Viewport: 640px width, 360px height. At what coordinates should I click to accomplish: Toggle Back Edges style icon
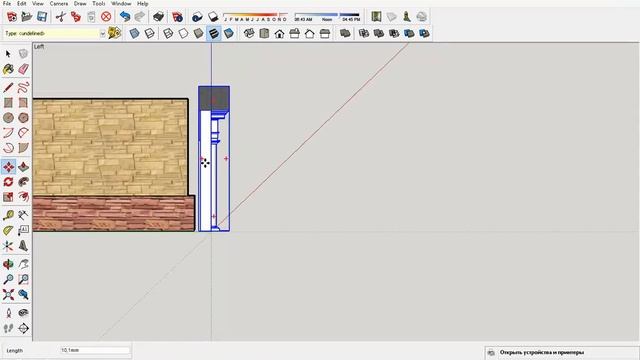point(149,33)
